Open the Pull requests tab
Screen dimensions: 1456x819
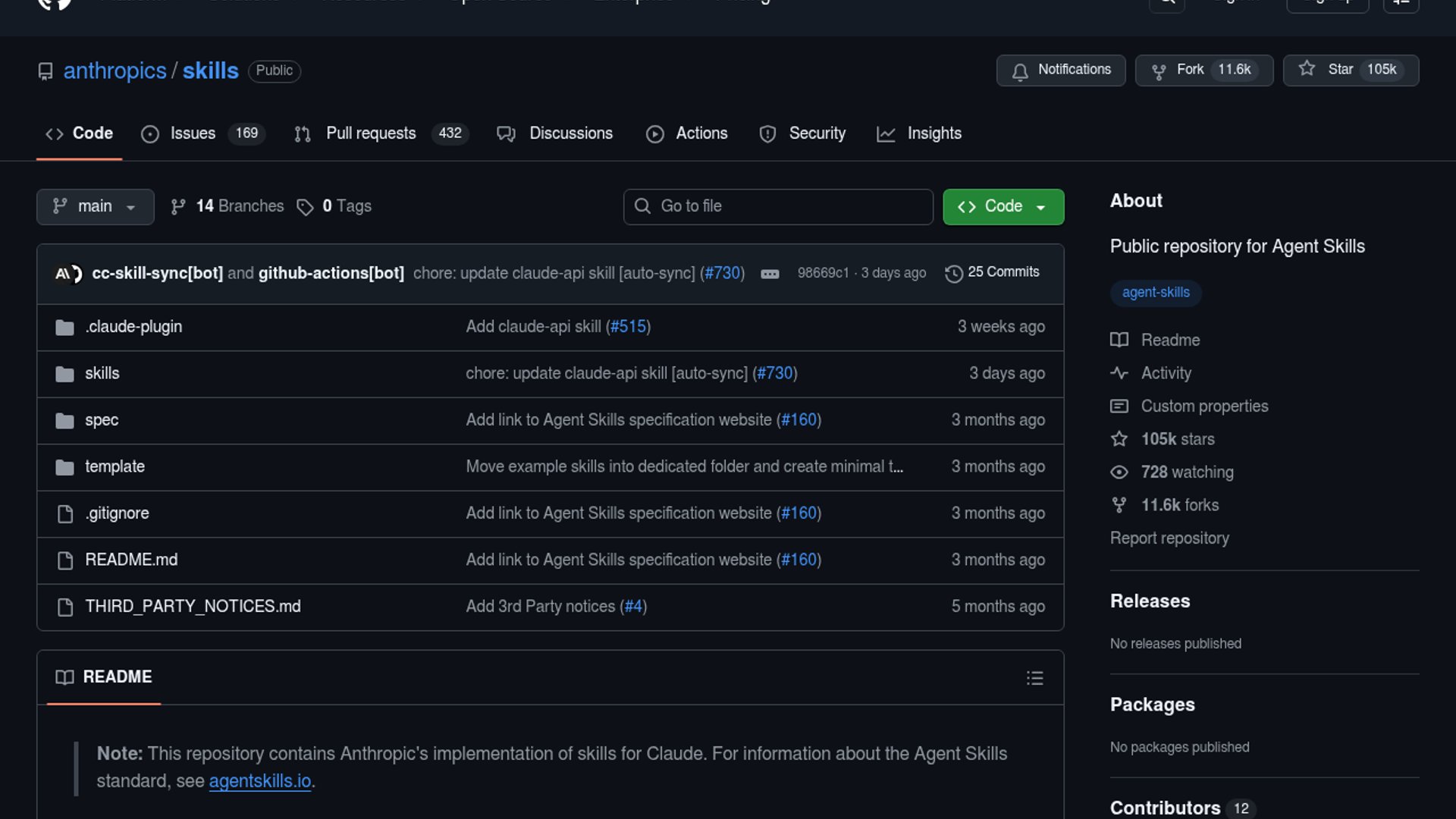click(371, 133)
